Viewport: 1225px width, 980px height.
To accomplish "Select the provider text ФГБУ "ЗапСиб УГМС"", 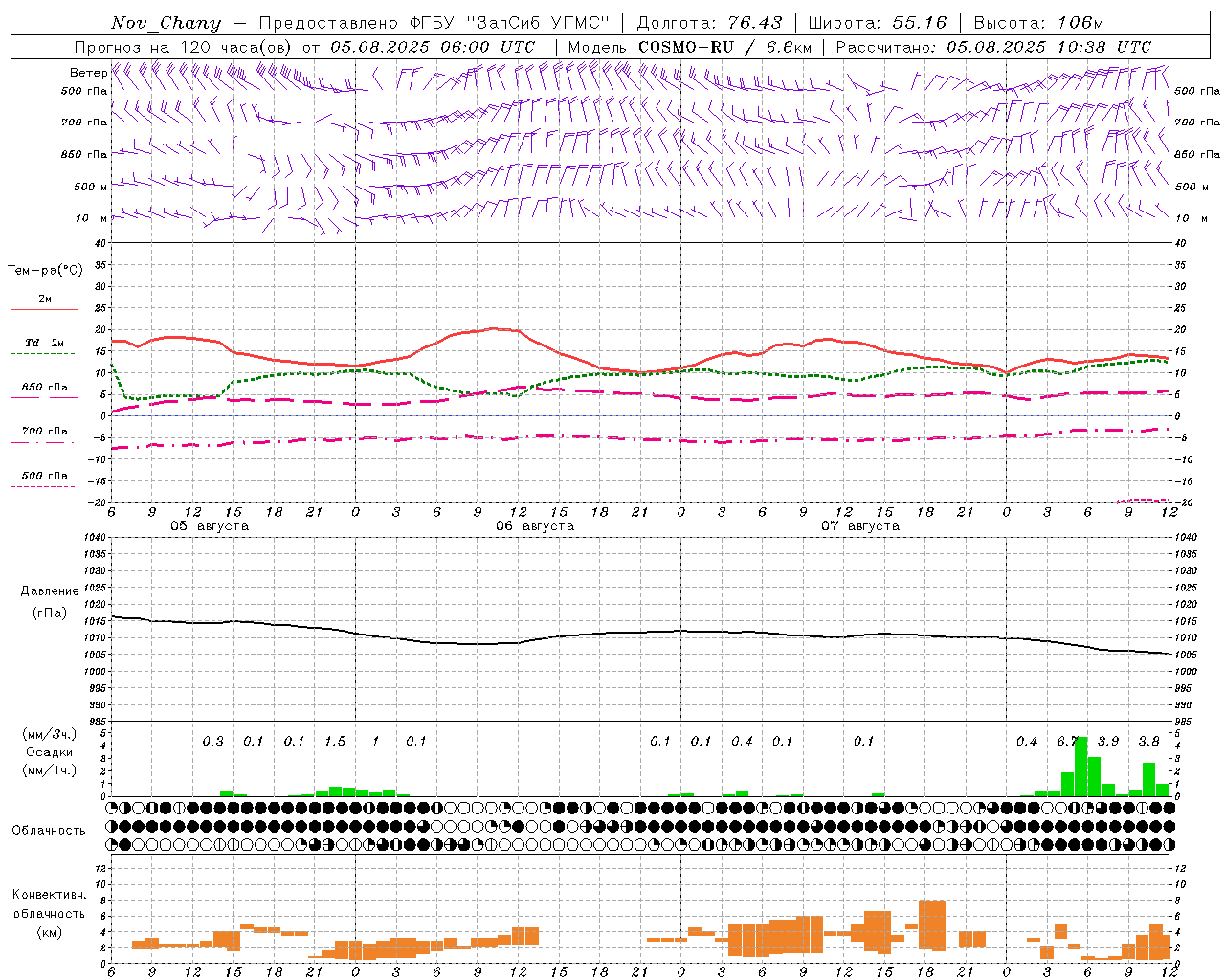I will click(507, 23).
